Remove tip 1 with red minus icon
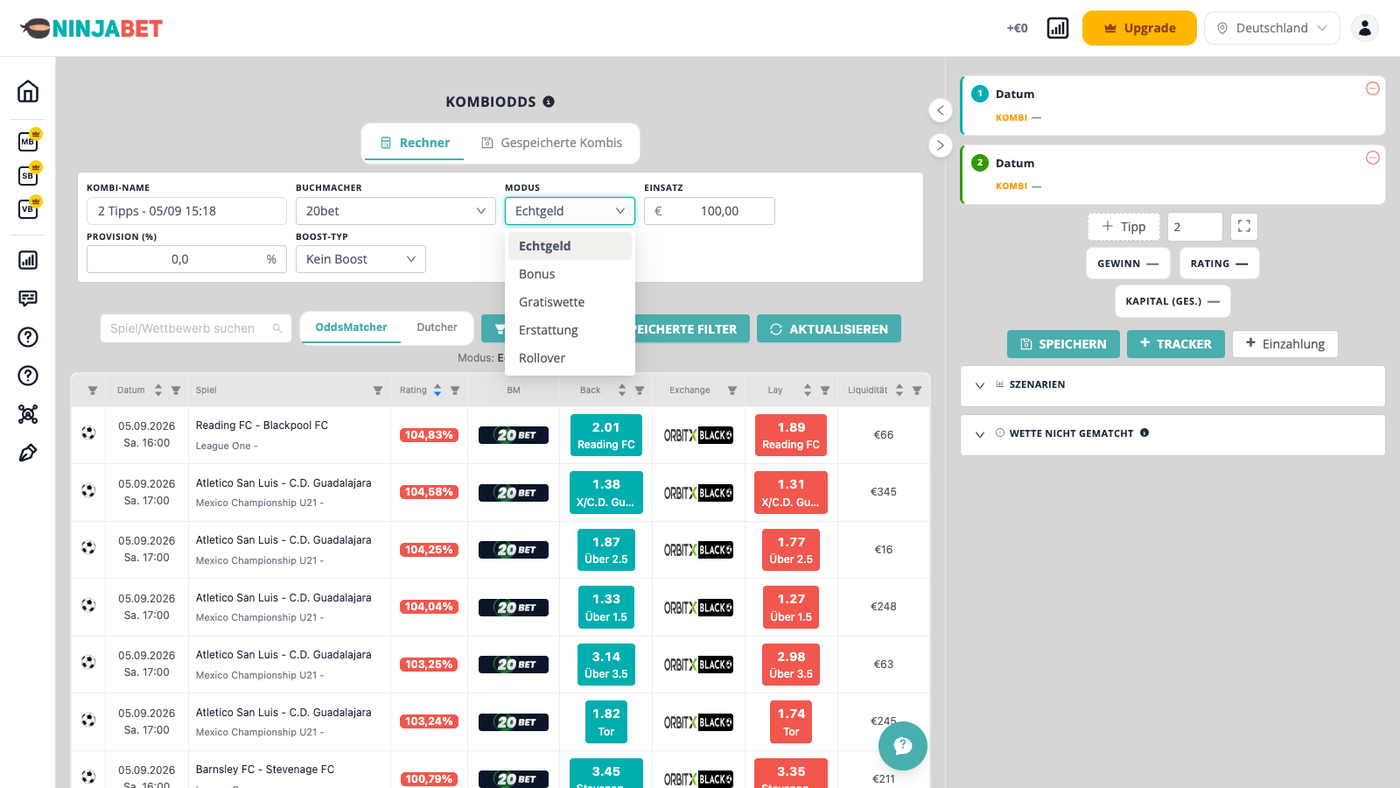This screenshot has width=1400, height=788. pos(1372,89)
